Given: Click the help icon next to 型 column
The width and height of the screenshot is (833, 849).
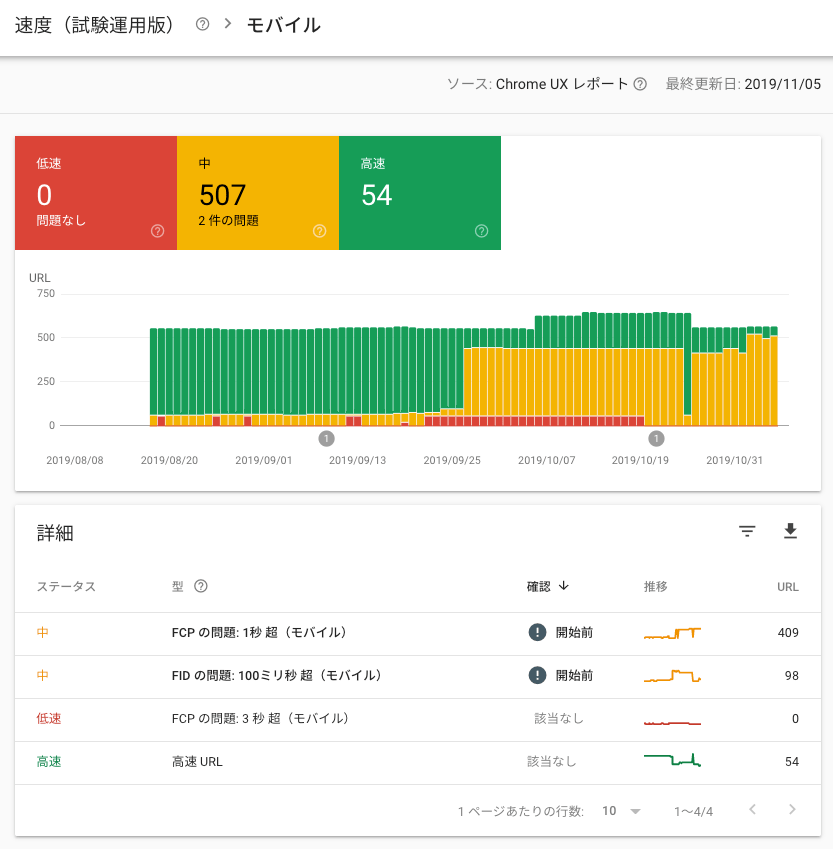Looking at the screenshot, I should pos(201,586).
